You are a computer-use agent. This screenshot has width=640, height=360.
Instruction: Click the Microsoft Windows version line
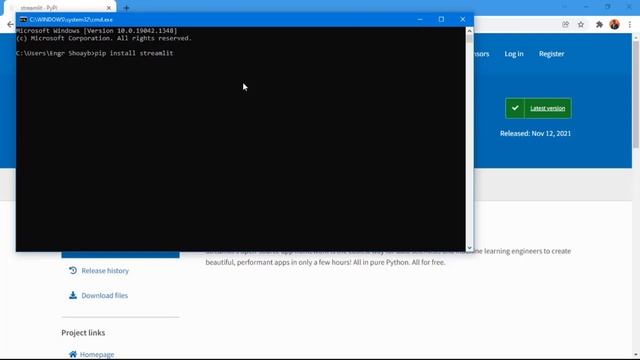pyautogui.click(x=97, y=31)
